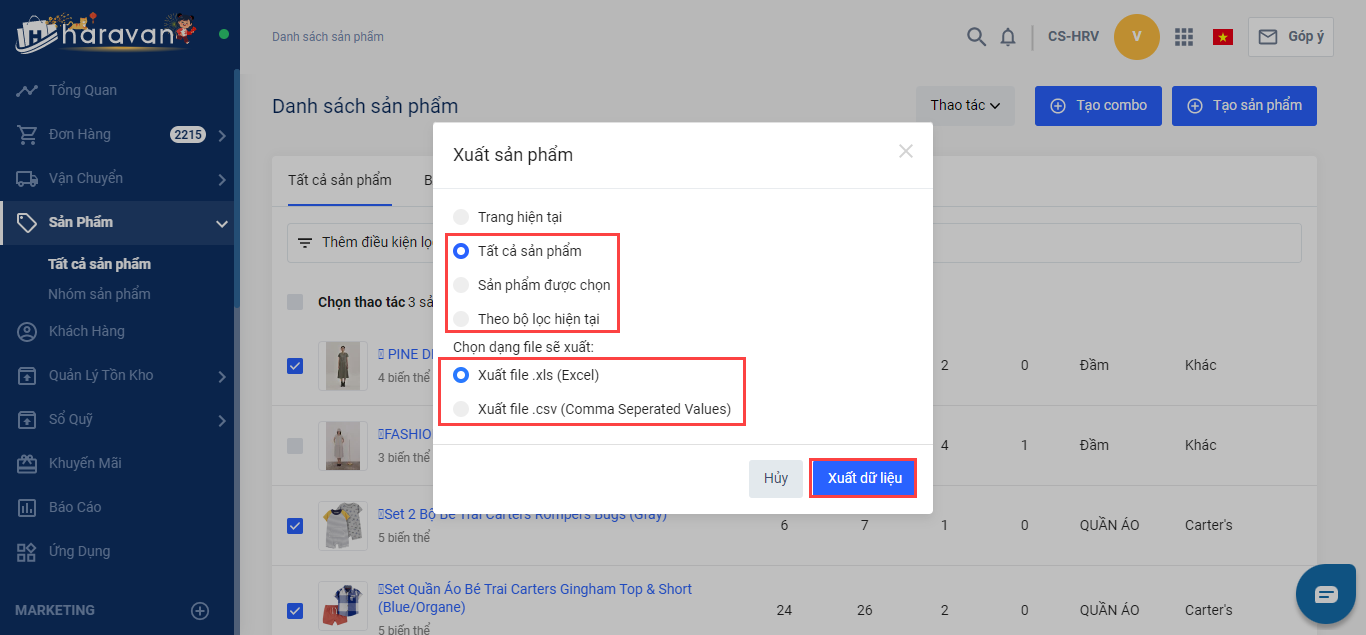Click the Xuất dữ liệu button
The height and width of the screenshot is (635, 1366).
coord(864,478)
